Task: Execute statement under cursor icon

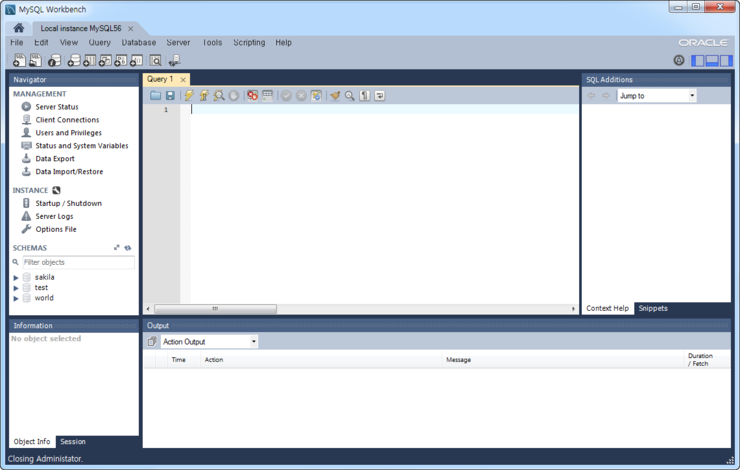Action: [x=204, y=96]
